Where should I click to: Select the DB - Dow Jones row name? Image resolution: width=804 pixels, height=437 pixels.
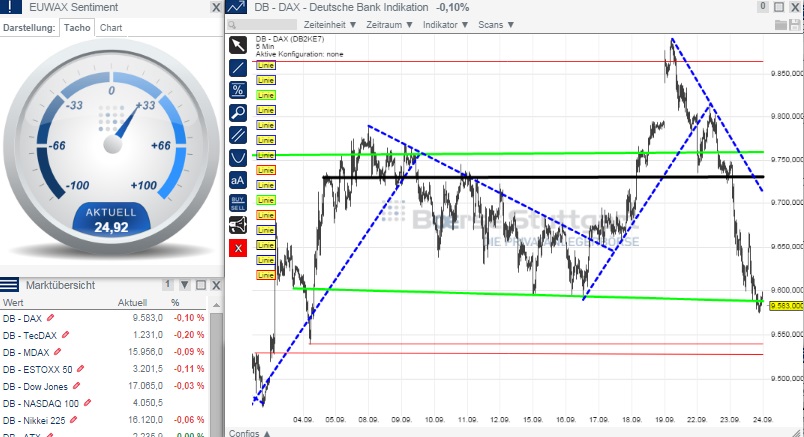point(35,387)
